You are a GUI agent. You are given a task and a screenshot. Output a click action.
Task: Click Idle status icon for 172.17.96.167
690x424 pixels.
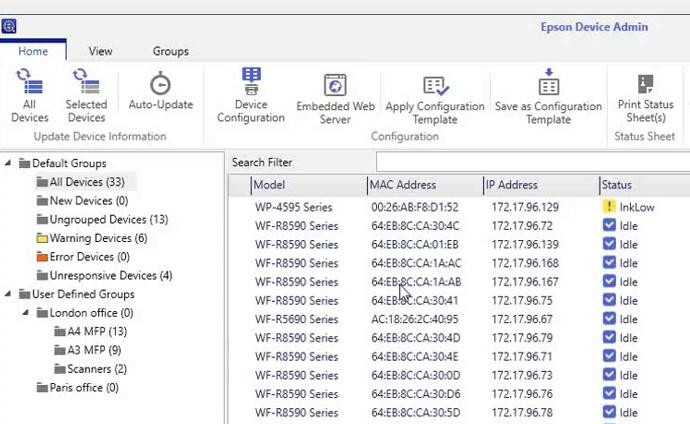(x=609, y=281)
